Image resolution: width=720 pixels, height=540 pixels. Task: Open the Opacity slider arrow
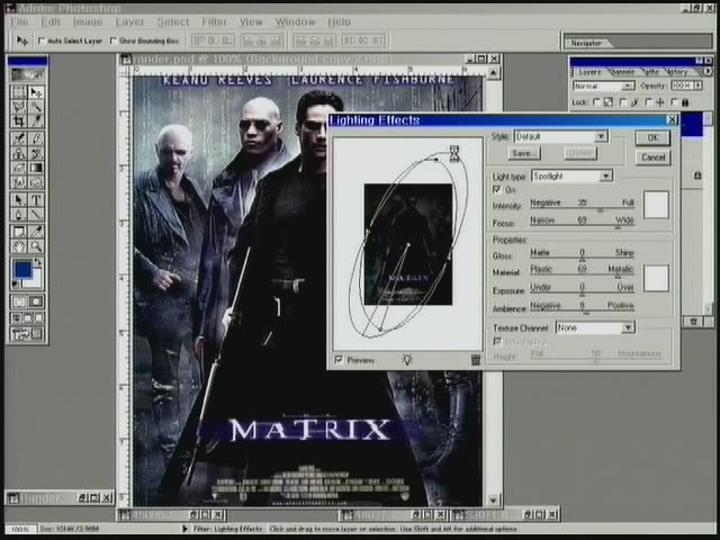[x=698, y=85]
